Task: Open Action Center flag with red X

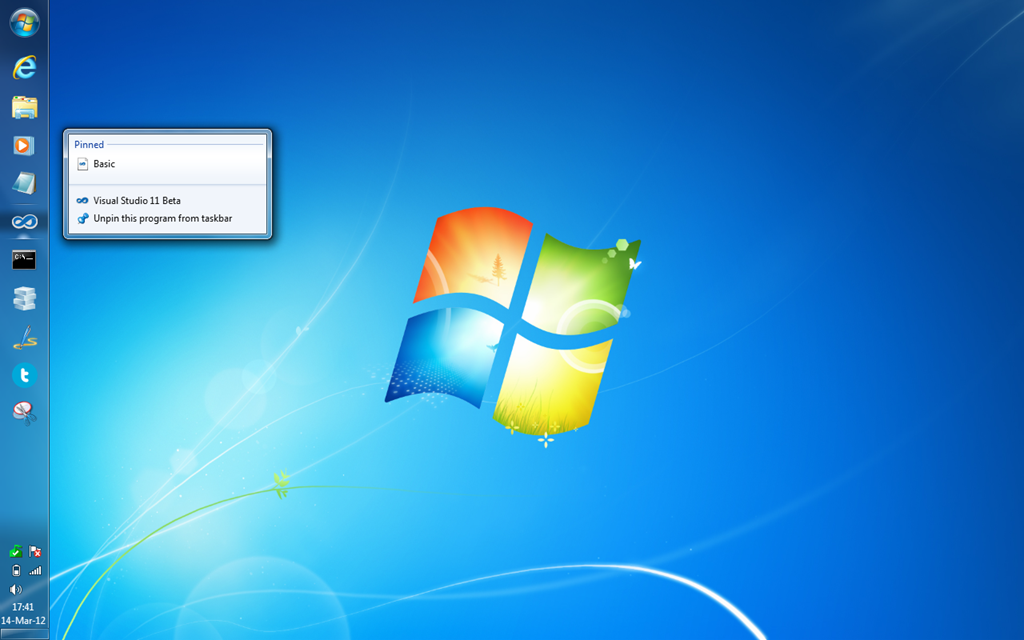Action: [x=35, y=552]
